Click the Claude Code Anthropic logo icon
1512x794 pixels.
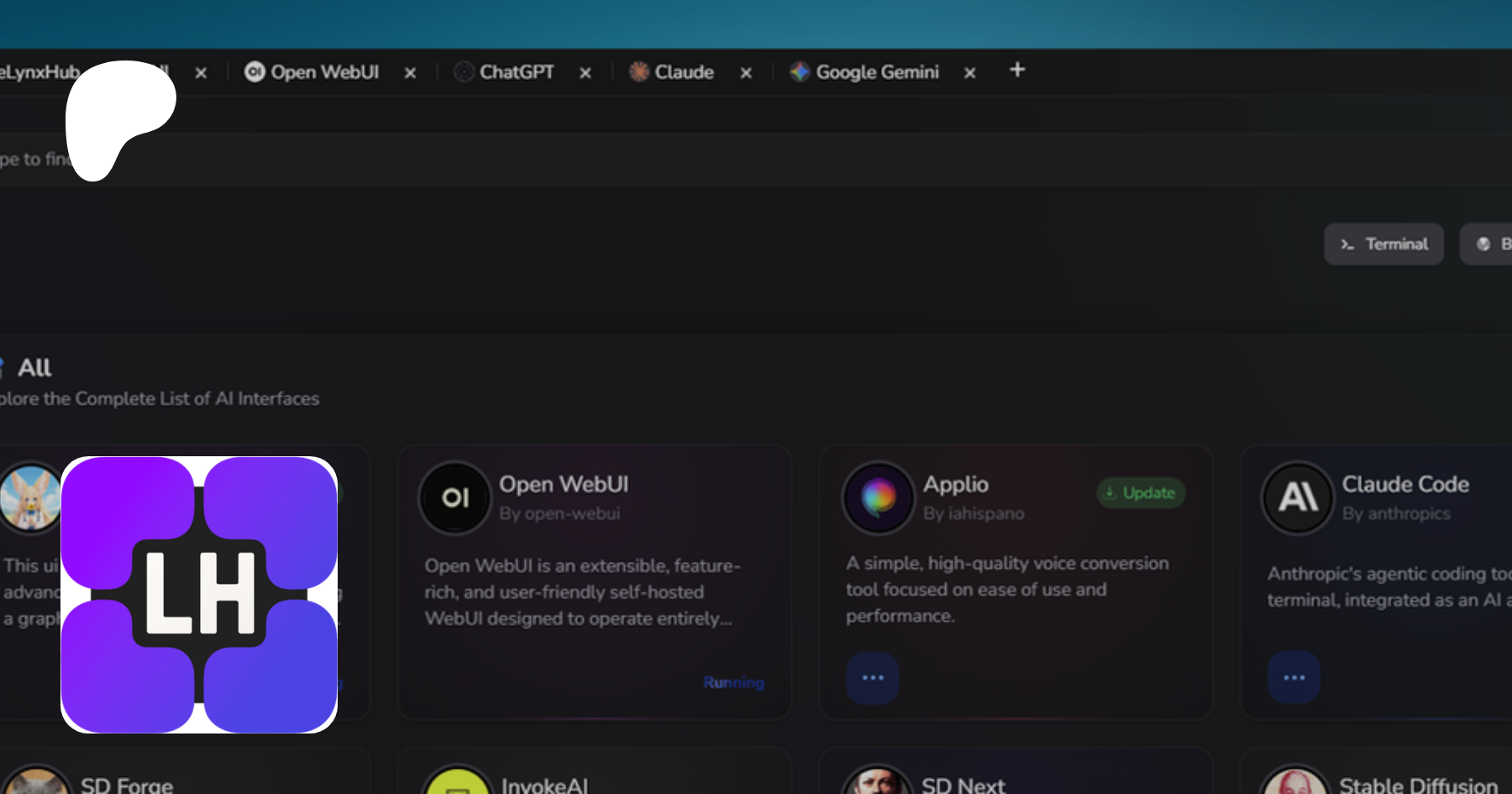[x=1298, y=498]
